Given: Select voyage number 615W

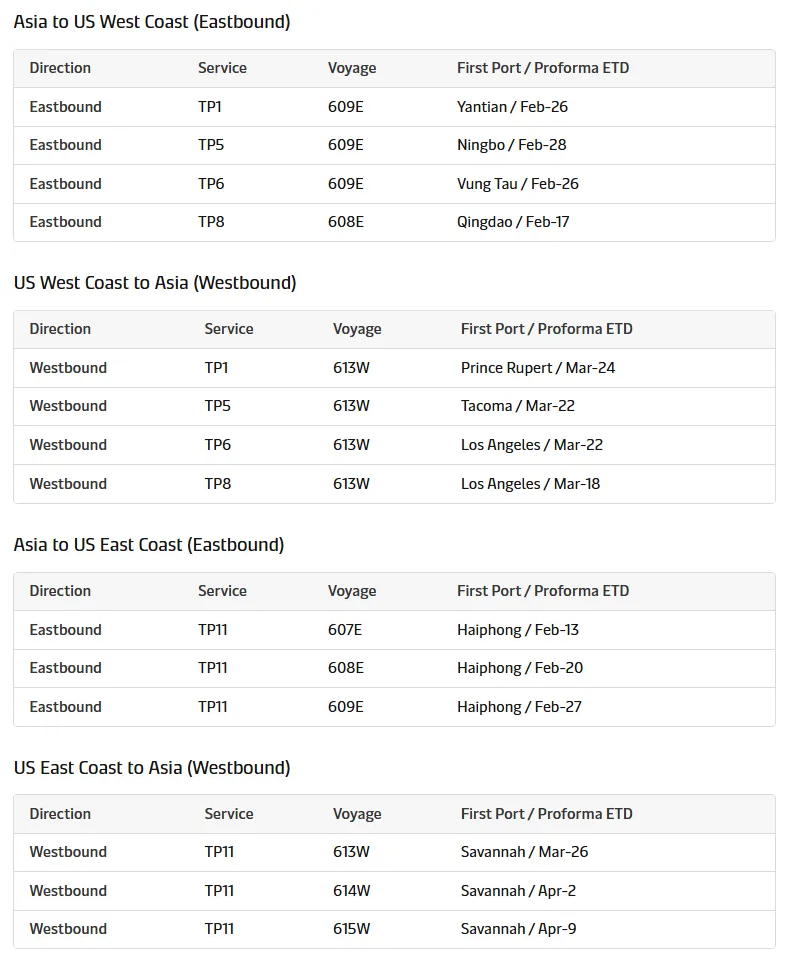Looking at the screenshot, I should tap(351, 929).
